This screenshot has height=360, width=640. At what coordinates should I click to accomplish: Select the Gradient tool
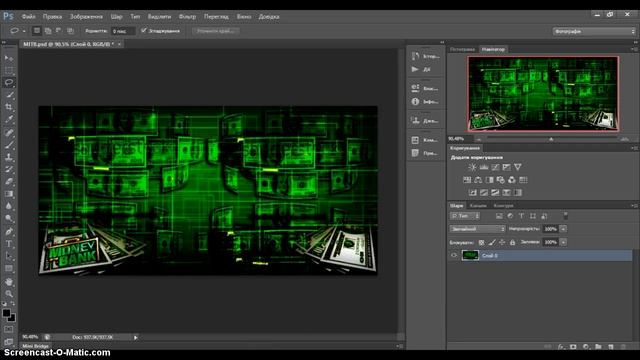9,194
